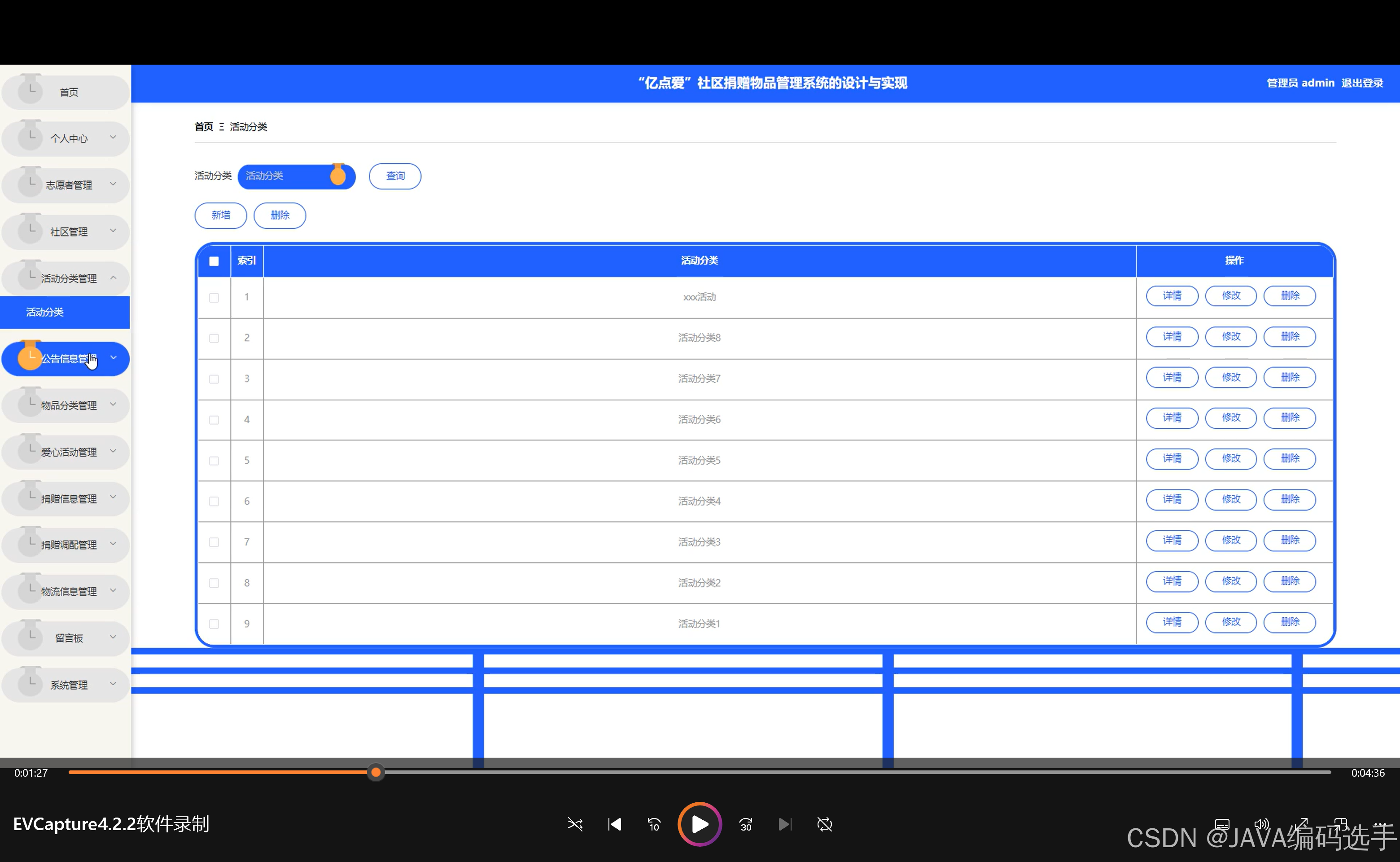Expand the 爱心活动管理 chevron
The image size is (1400, 862).
coord(114,451)
